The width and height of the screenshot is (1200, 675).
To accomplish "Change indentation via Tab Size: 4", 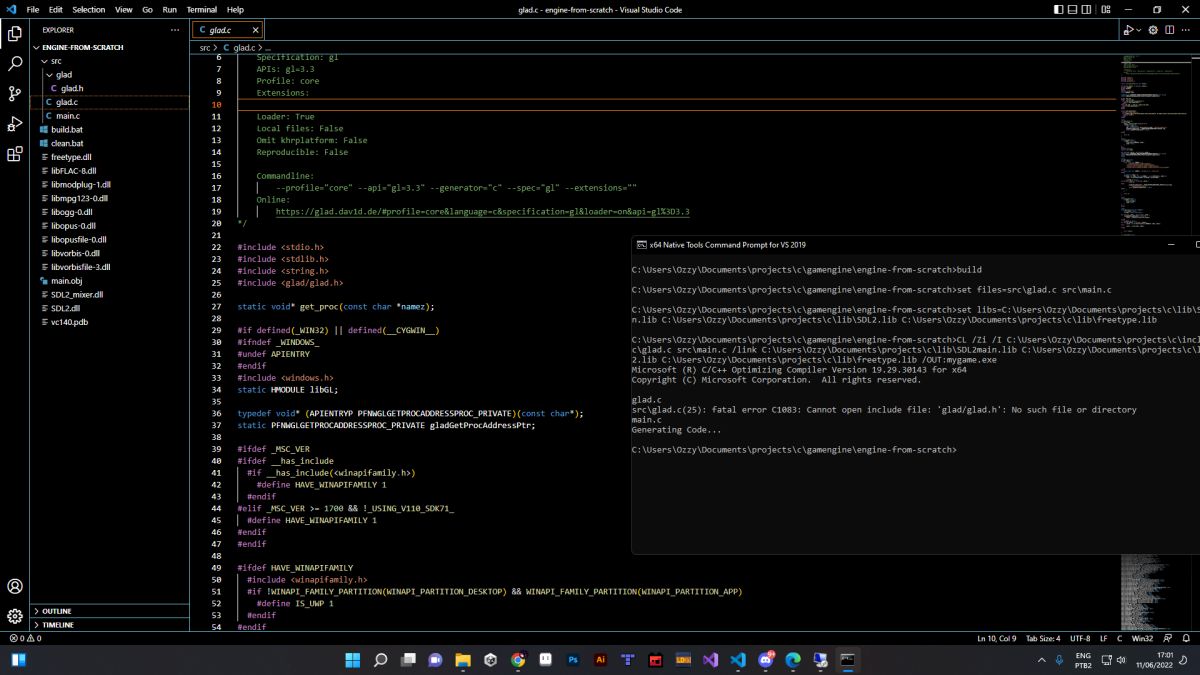I will 1043,638.
